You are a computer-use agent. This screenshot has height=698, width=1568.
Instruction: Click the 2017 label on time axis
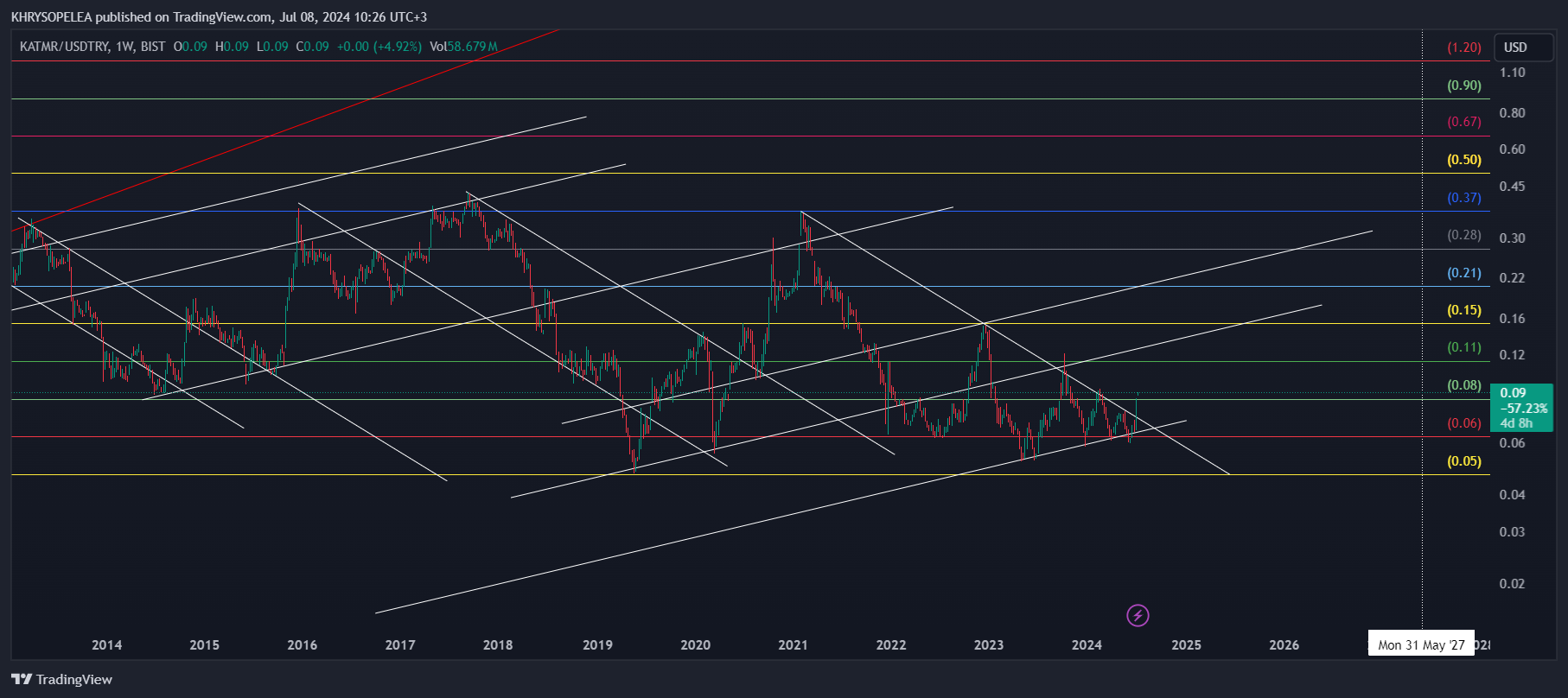pos(400,645)
